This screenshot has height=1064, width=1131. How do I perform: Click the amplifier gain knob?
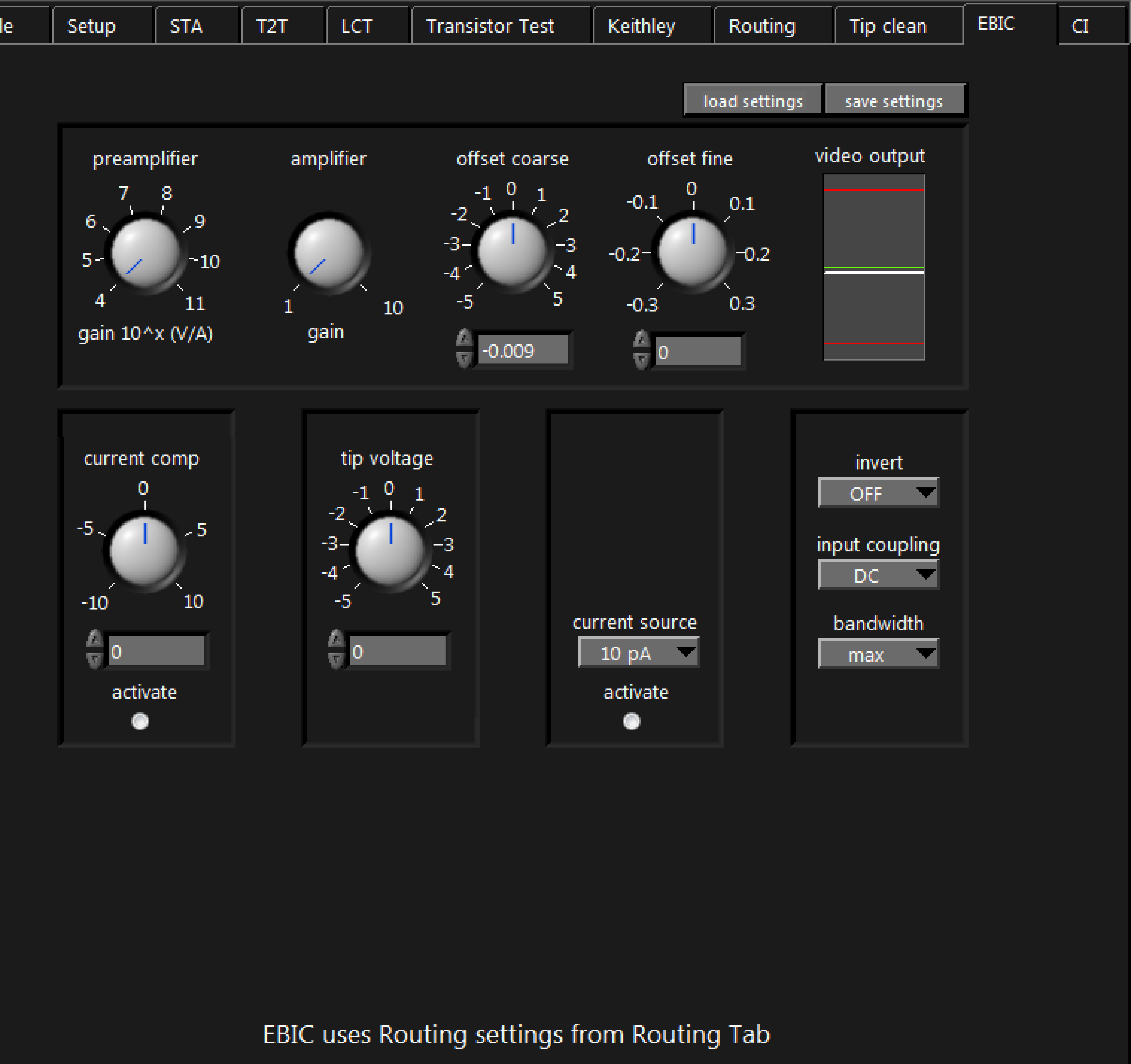[329, 252]
